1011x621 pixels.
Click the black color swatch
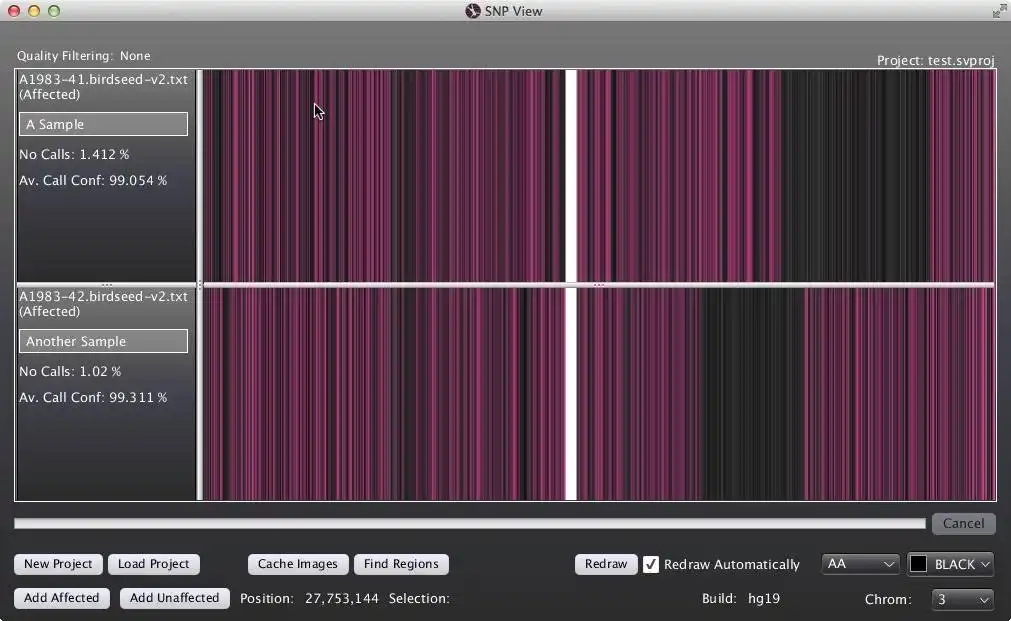[918, 564]
